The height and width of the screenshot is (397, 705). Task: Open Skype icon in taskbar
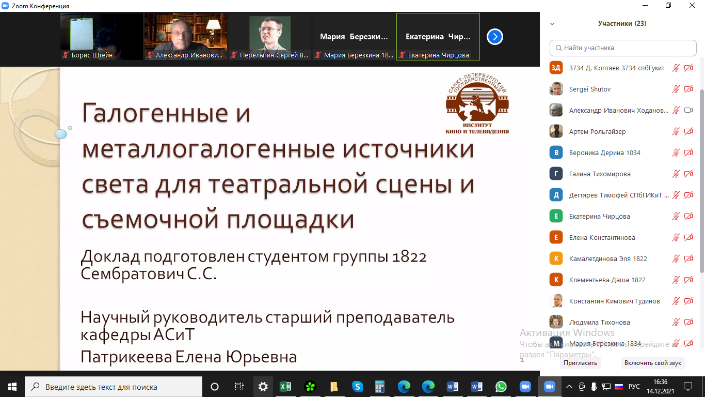pos(357,387)
